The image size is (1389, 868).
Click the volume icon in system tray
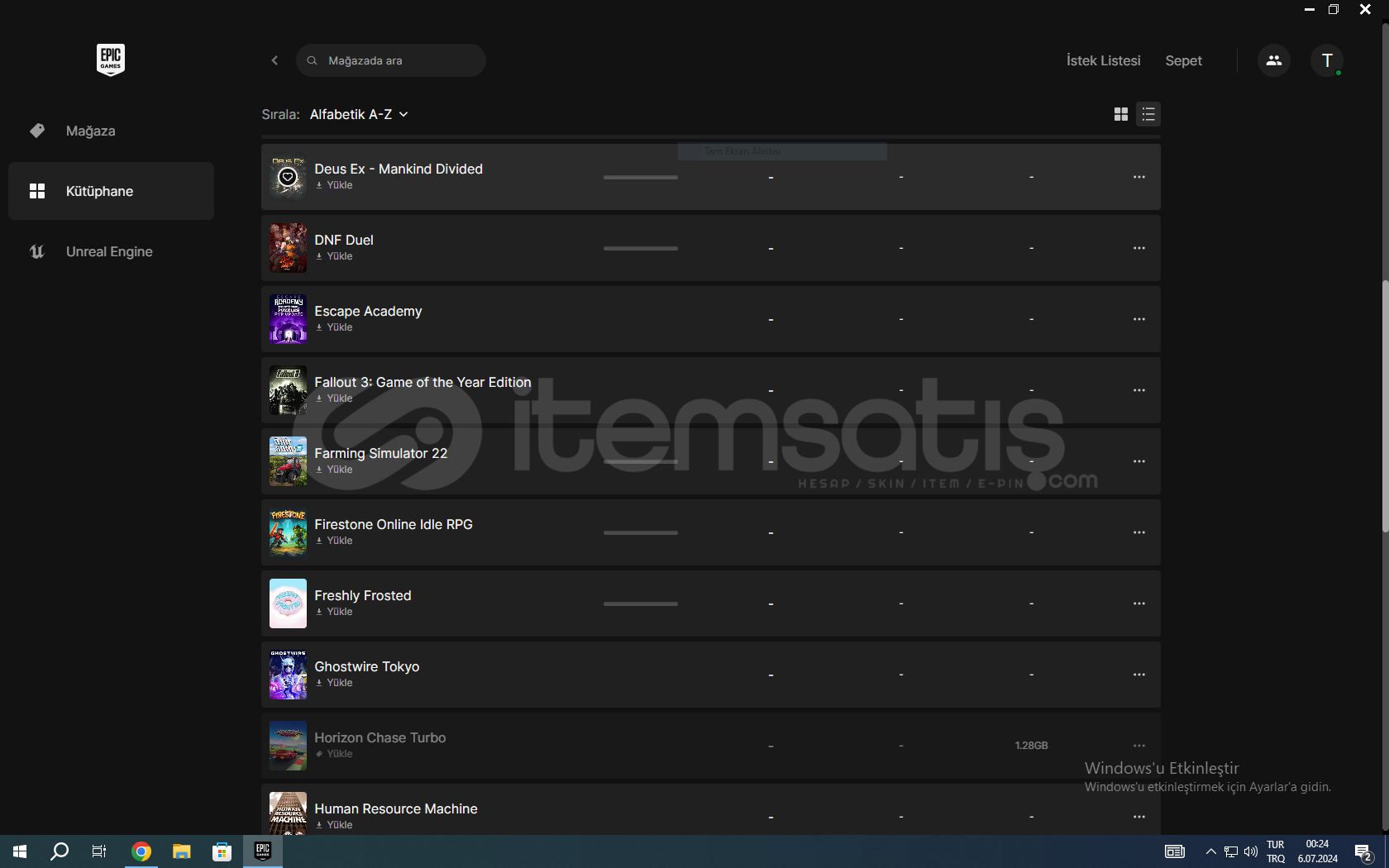1251,851
